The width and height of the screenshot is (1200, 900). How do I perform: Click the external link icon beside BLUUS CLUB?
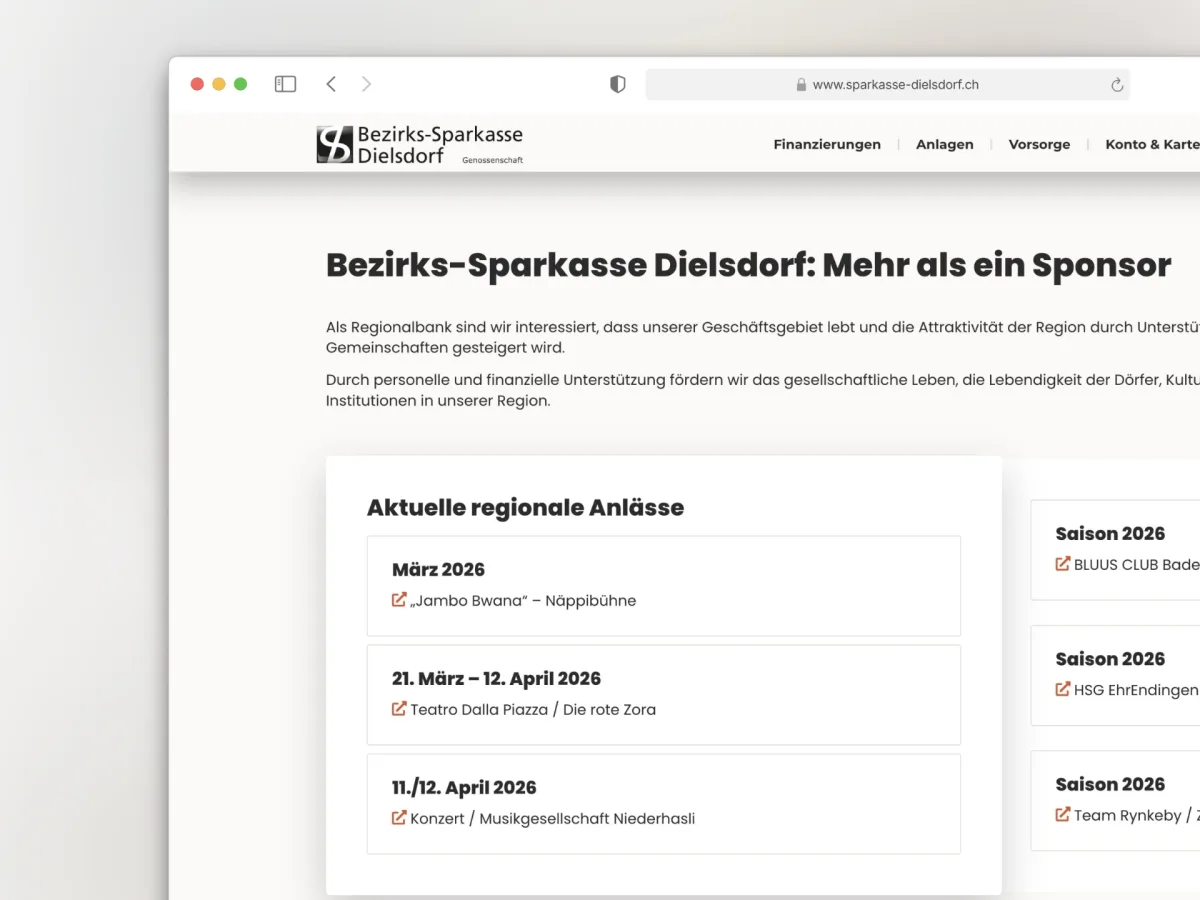point(1063,564)
